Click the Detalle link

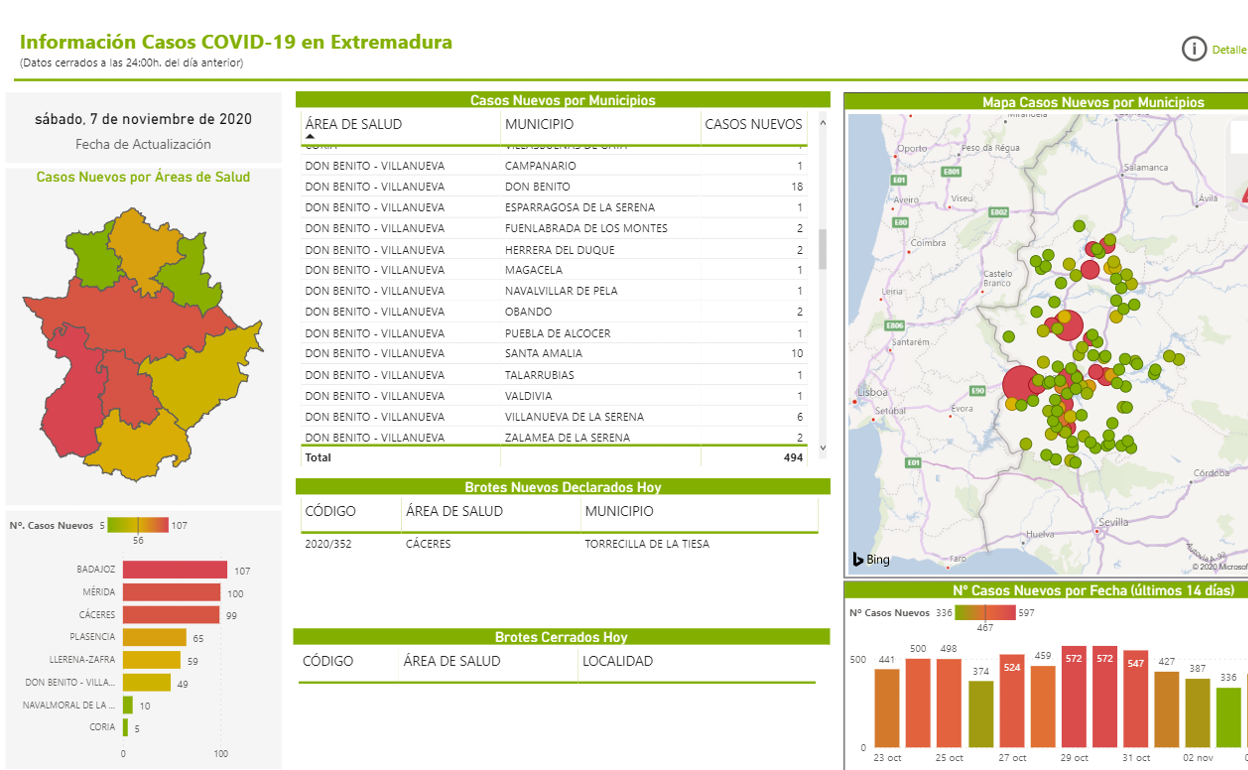(1229, 49)
